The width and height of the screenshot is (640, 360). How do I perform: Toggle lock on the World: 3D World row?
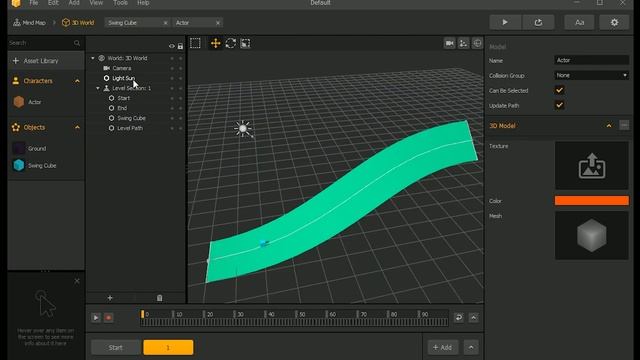(180, 58)
